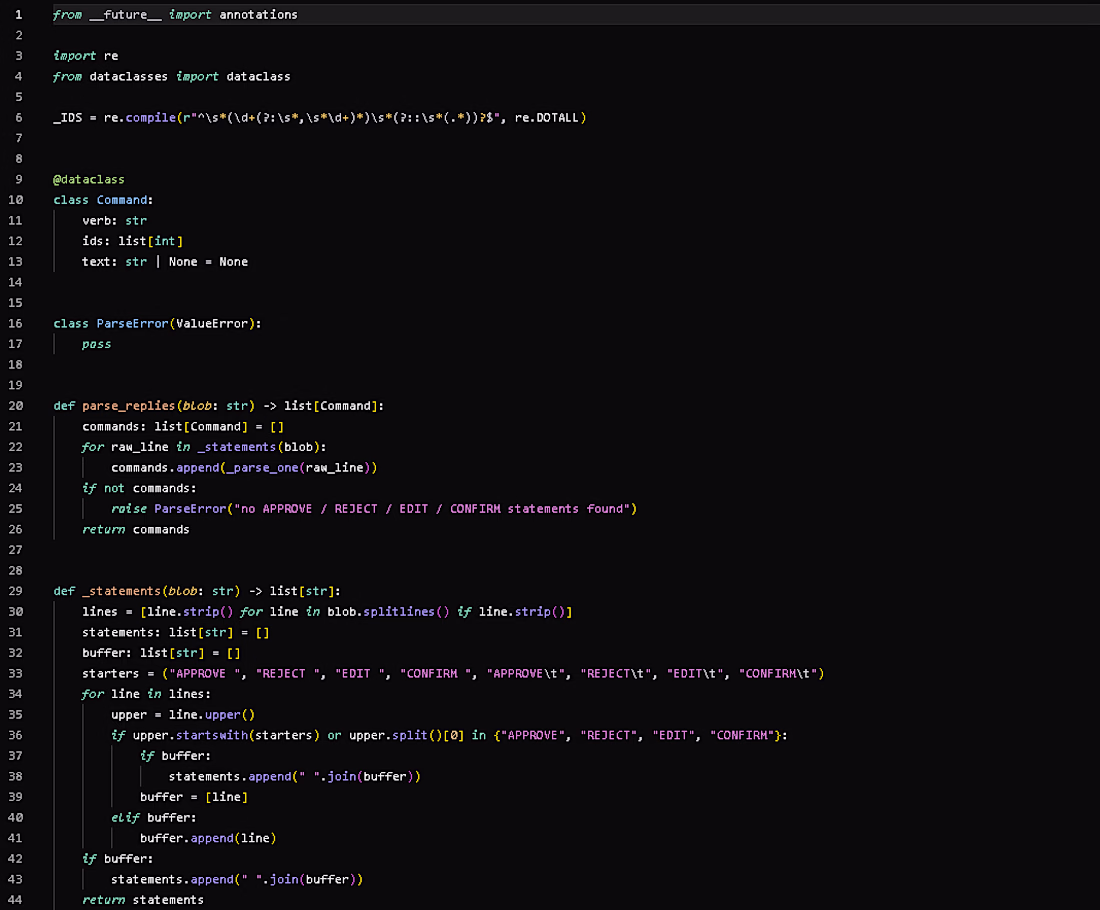Click the 'Command:' class name on line 10
Image resolution: width=1100 pixels, height=910 pixels.
pyautogui.click(x=125, y=200)
